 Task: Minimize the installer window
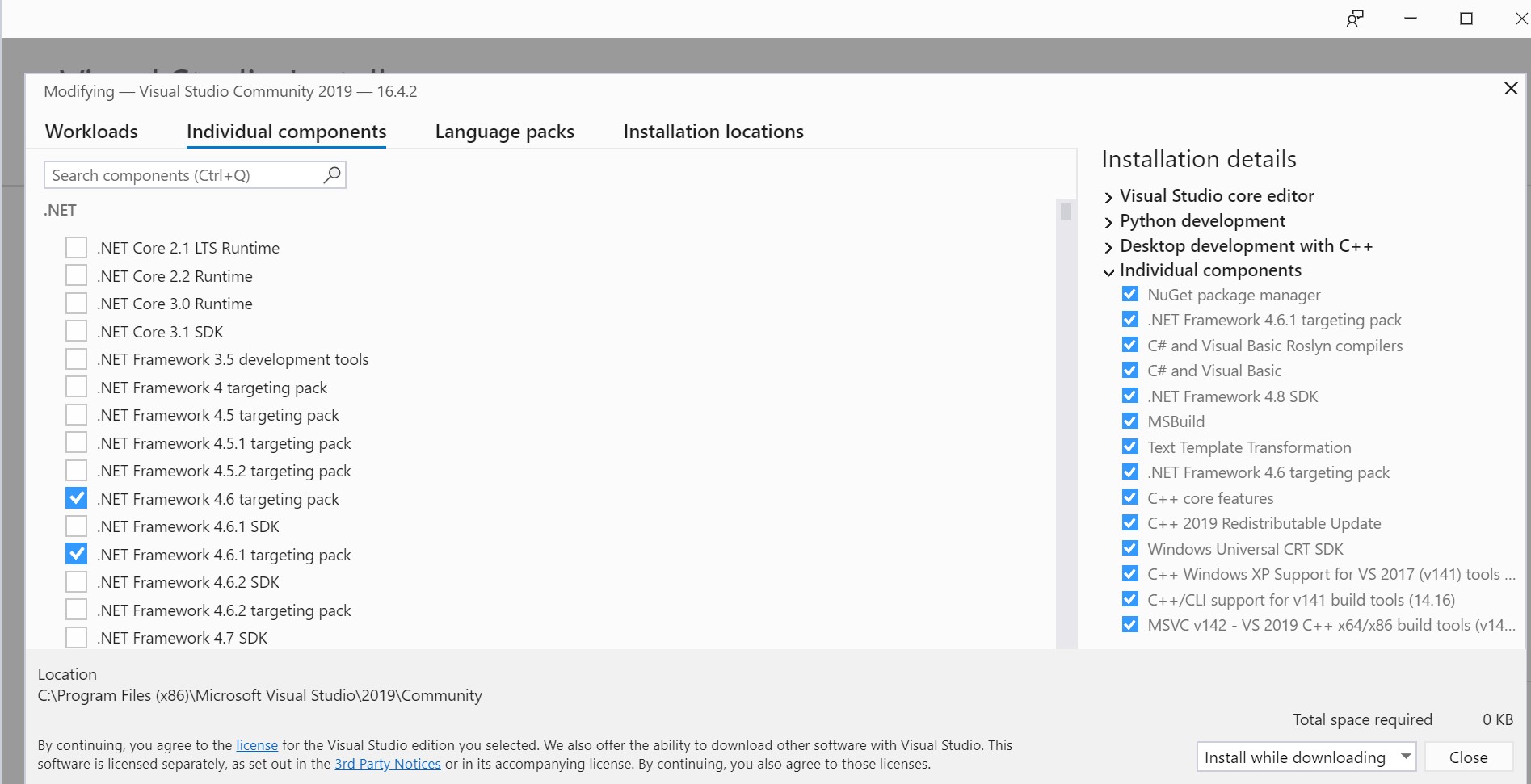click(x=1411, y=19)
